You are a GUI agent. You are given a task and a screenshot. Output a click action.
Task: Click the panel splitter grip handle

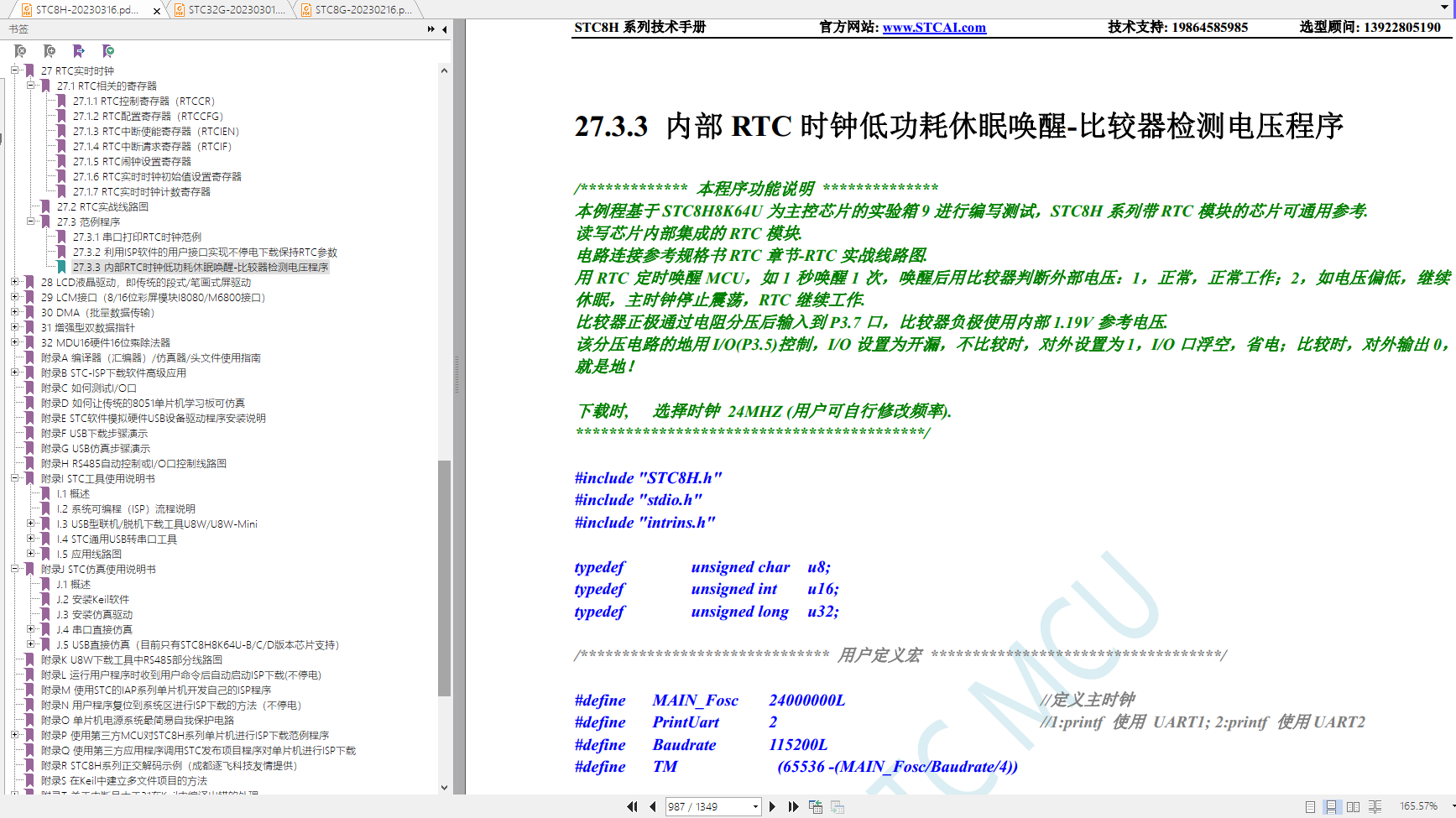coord(457,375)
